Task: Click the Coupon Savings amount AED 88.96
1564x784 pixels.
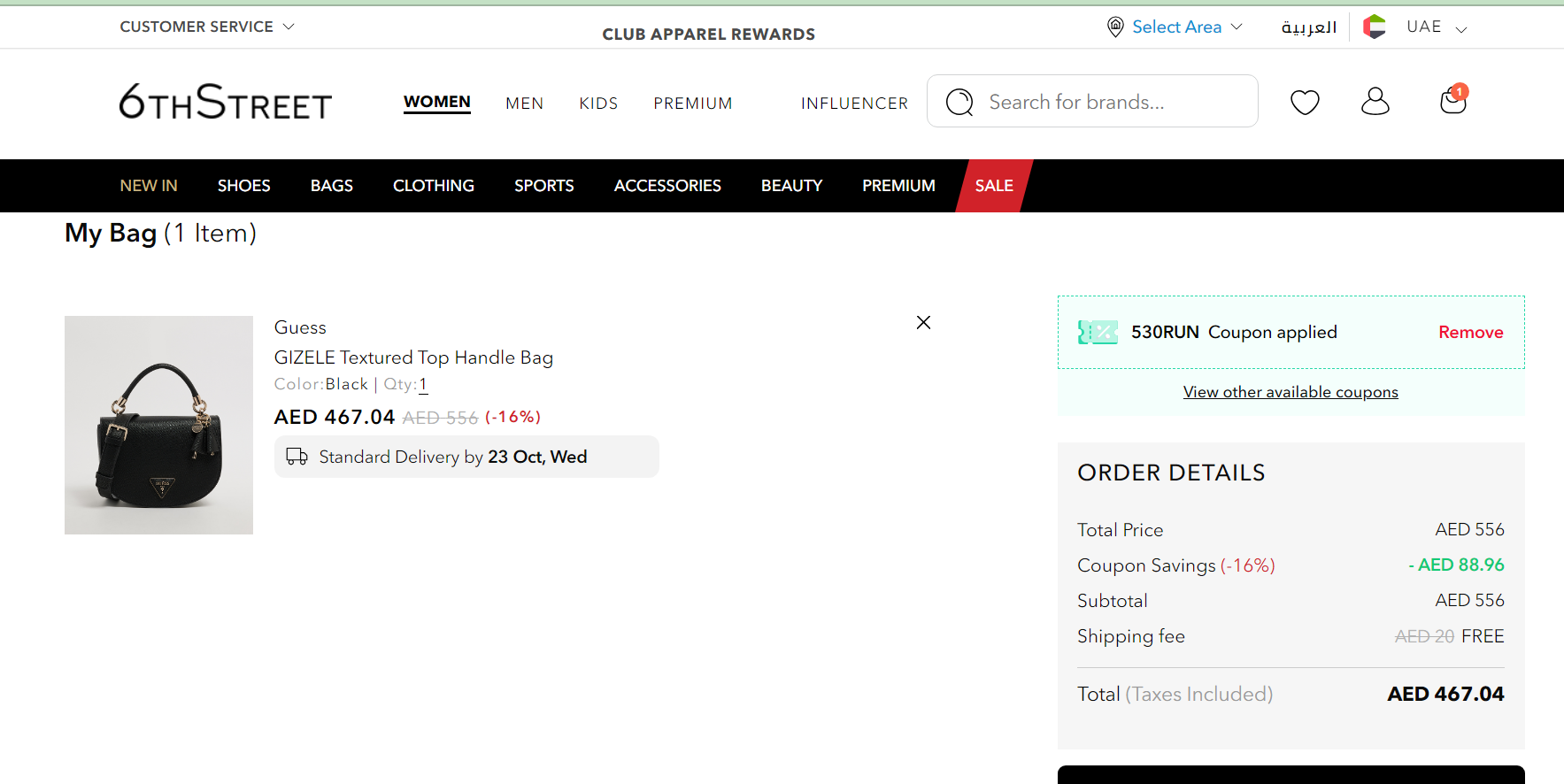Action: point(1456,565)
